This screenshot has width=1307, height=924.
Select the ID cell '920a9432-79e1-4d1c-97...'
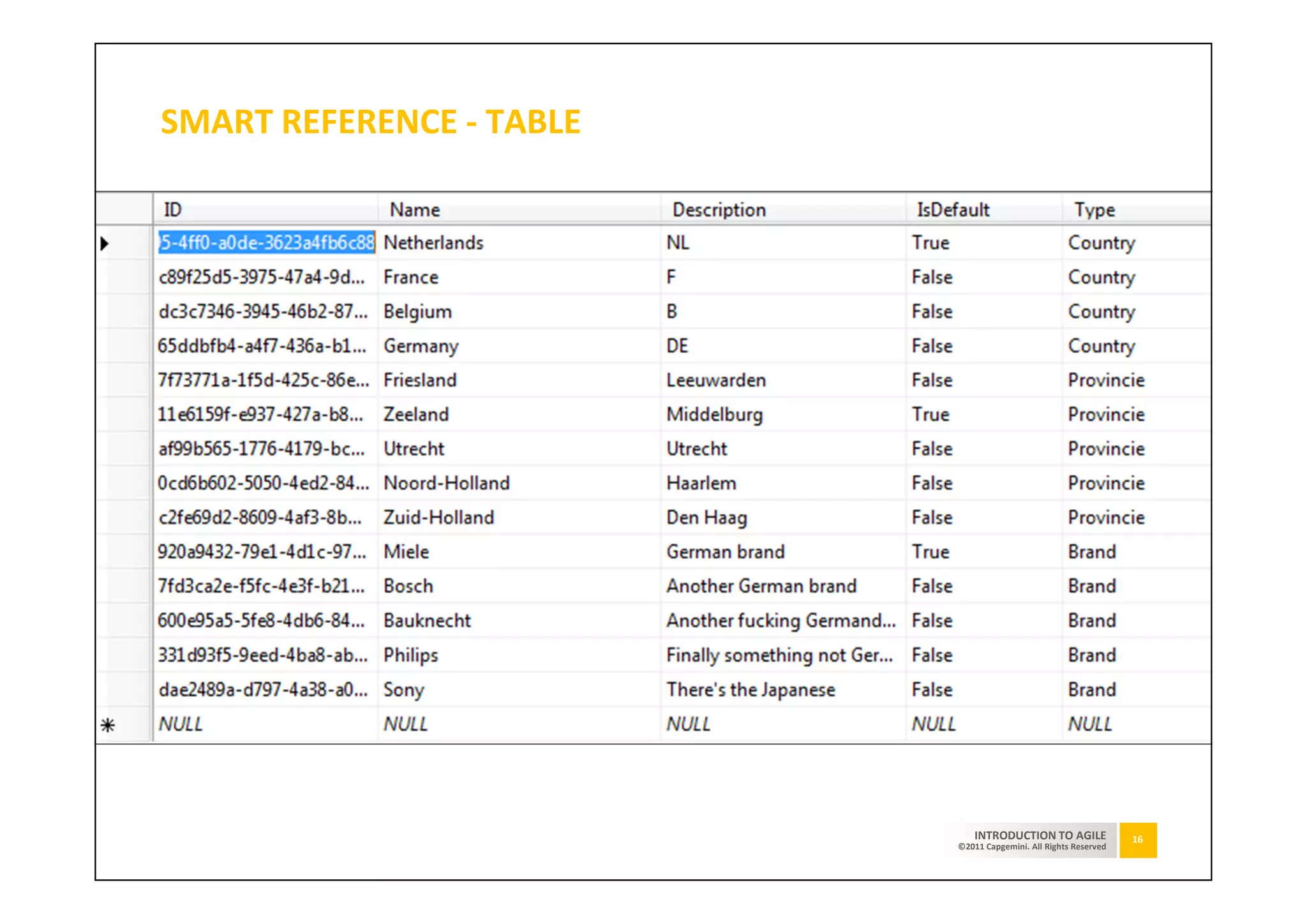click(265, 552)
